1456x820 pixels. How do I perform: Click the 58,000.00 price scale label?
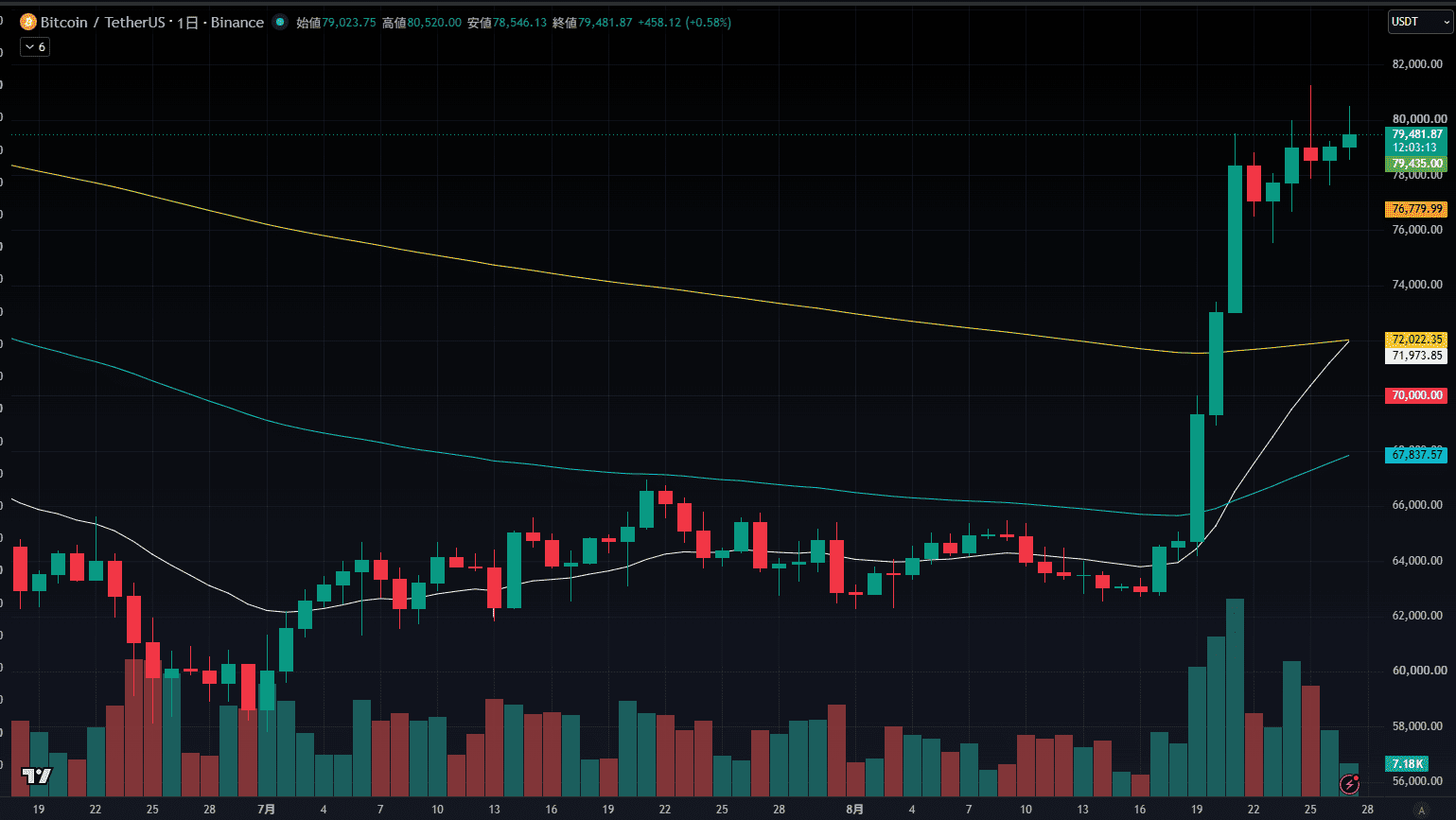click(1417, 726)
